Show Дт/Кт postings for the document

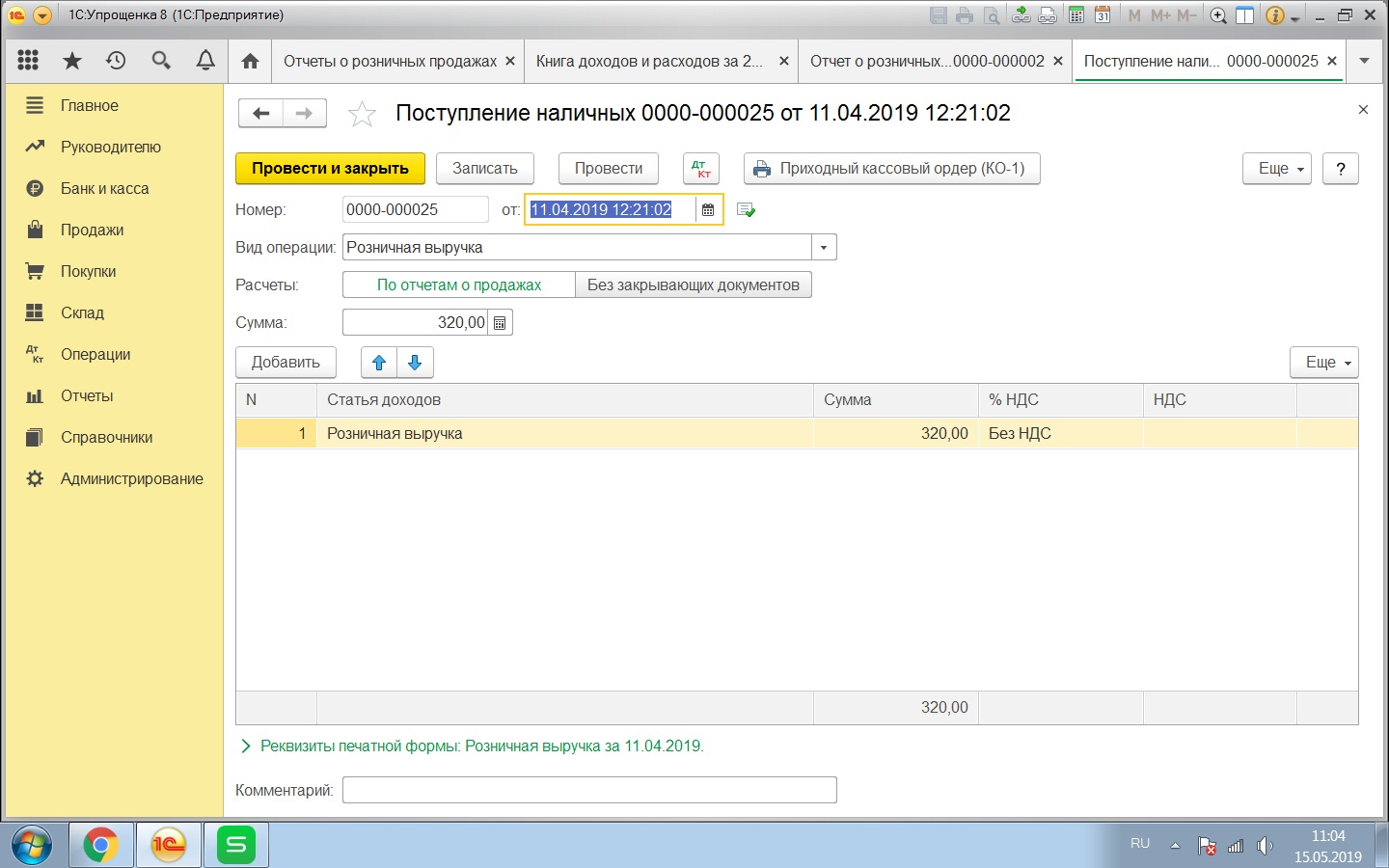coord(701,169)
